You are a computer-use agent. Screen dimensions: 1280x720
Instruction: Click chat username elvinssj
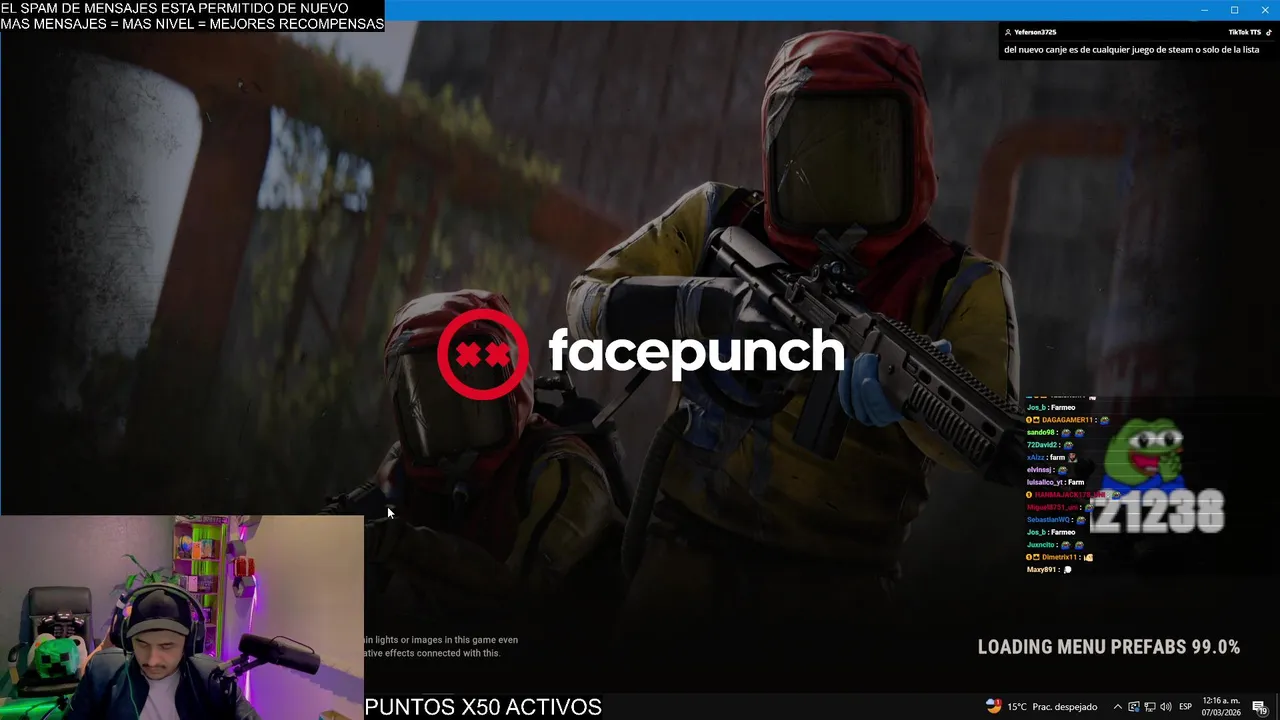click(x=1040, y=470)
